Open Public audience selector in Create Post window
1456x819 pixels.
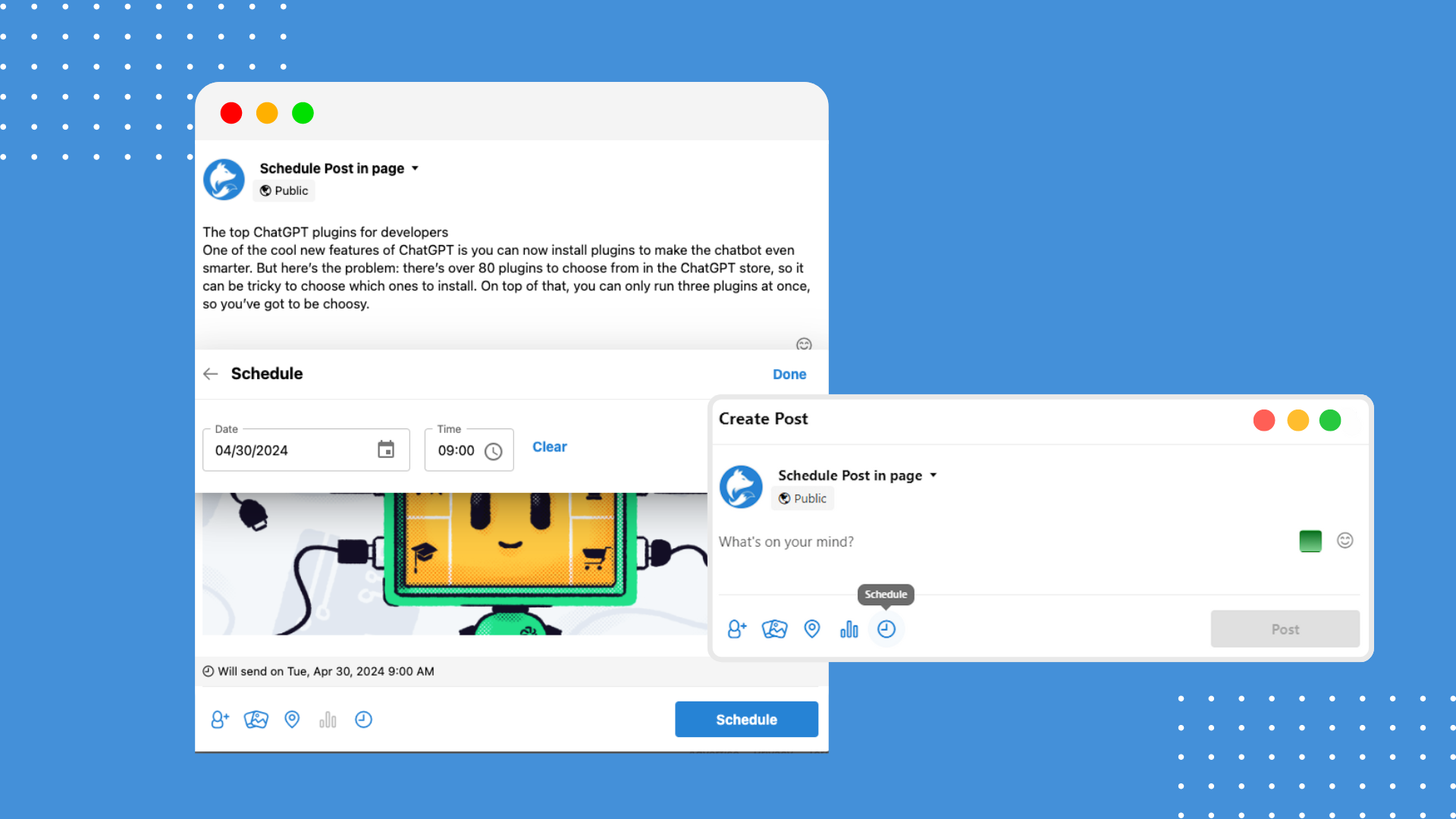(803, 498)
